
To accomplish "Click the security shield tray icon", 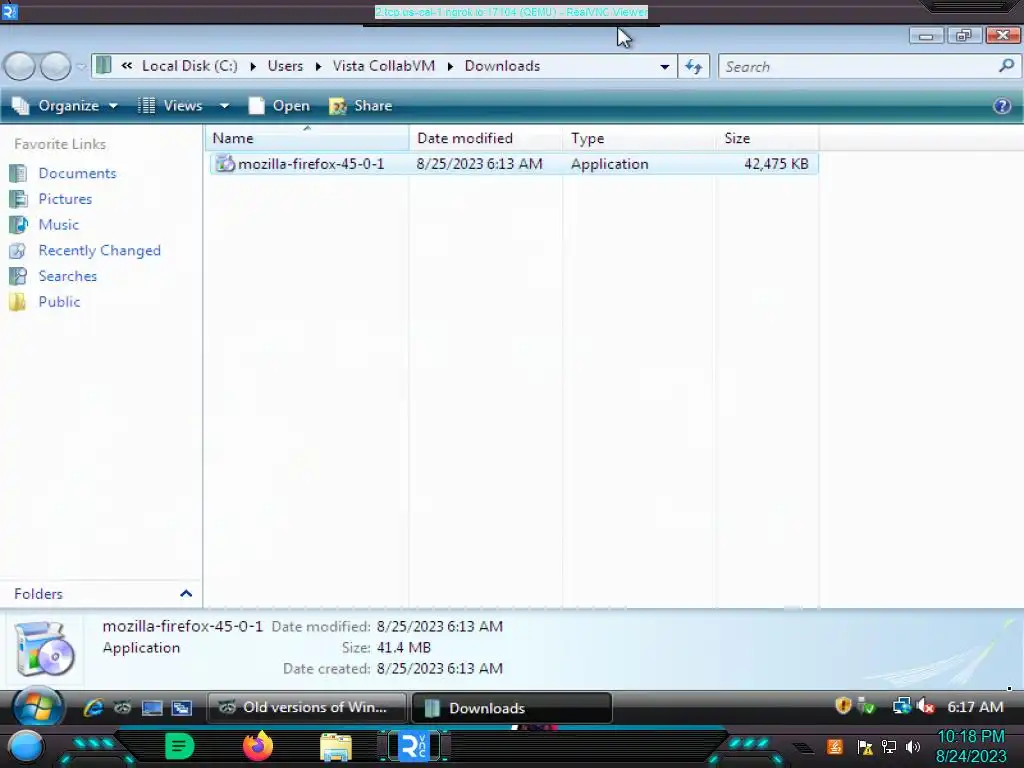I will [843, 706].
